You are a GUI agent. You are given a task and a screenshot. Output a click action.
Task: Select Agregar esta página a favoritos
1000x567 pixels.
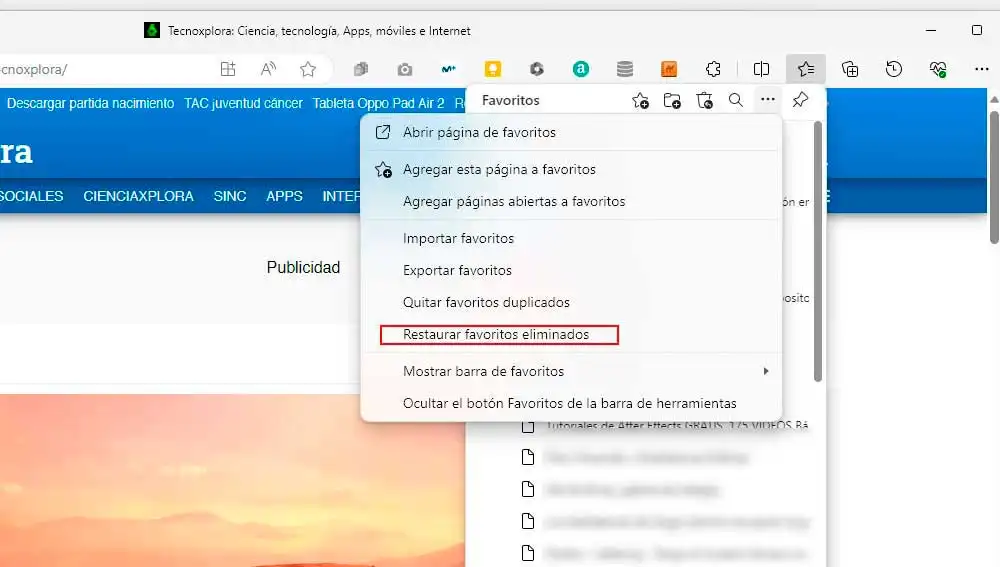click(571, 169)
